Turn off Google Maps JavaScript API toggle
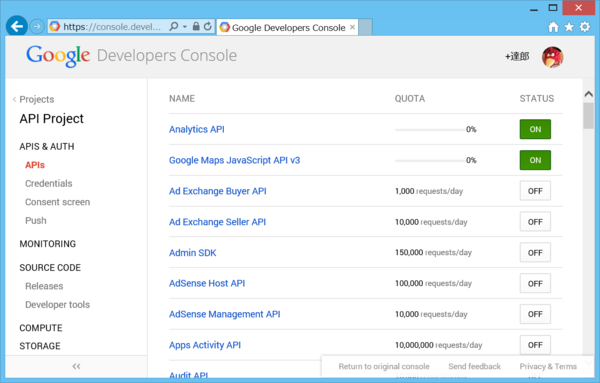The width and height of the screenshot is (600, 383). pyautogui.click(x=535, y=160)
